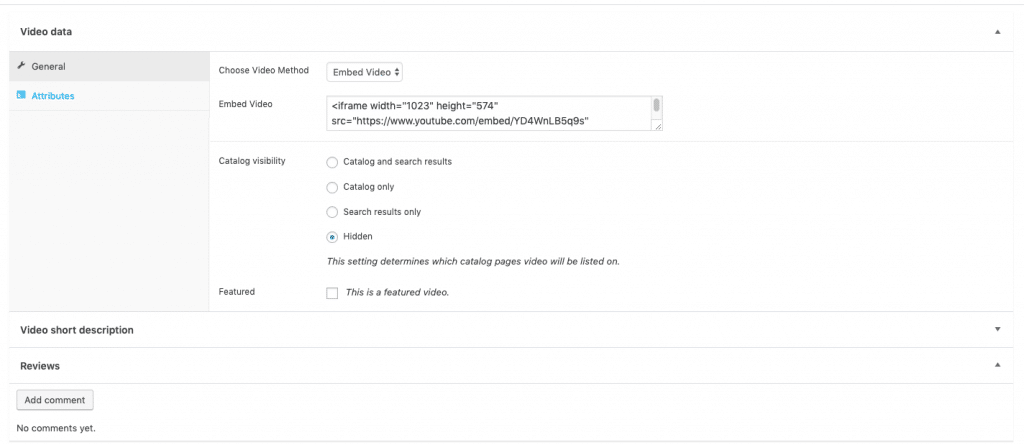Screen dimensions: 1024x445
Task: Select the Hidden visibility radio
Action: point(332,237)
